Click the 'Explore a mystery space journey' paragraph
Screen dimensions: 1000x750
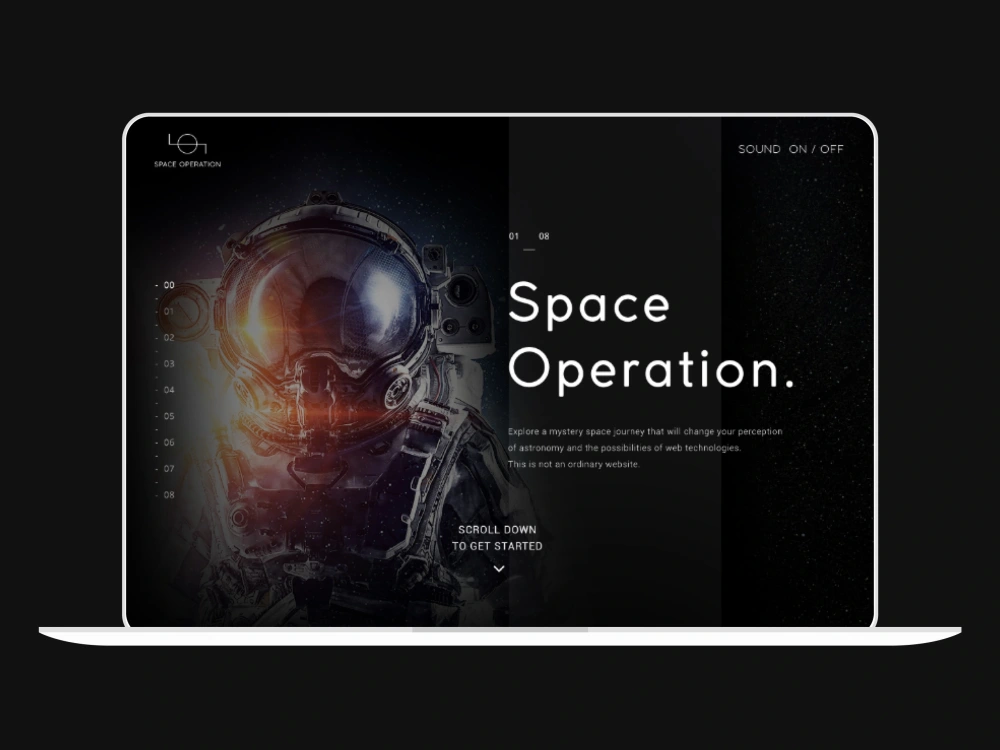click(645, 448)
